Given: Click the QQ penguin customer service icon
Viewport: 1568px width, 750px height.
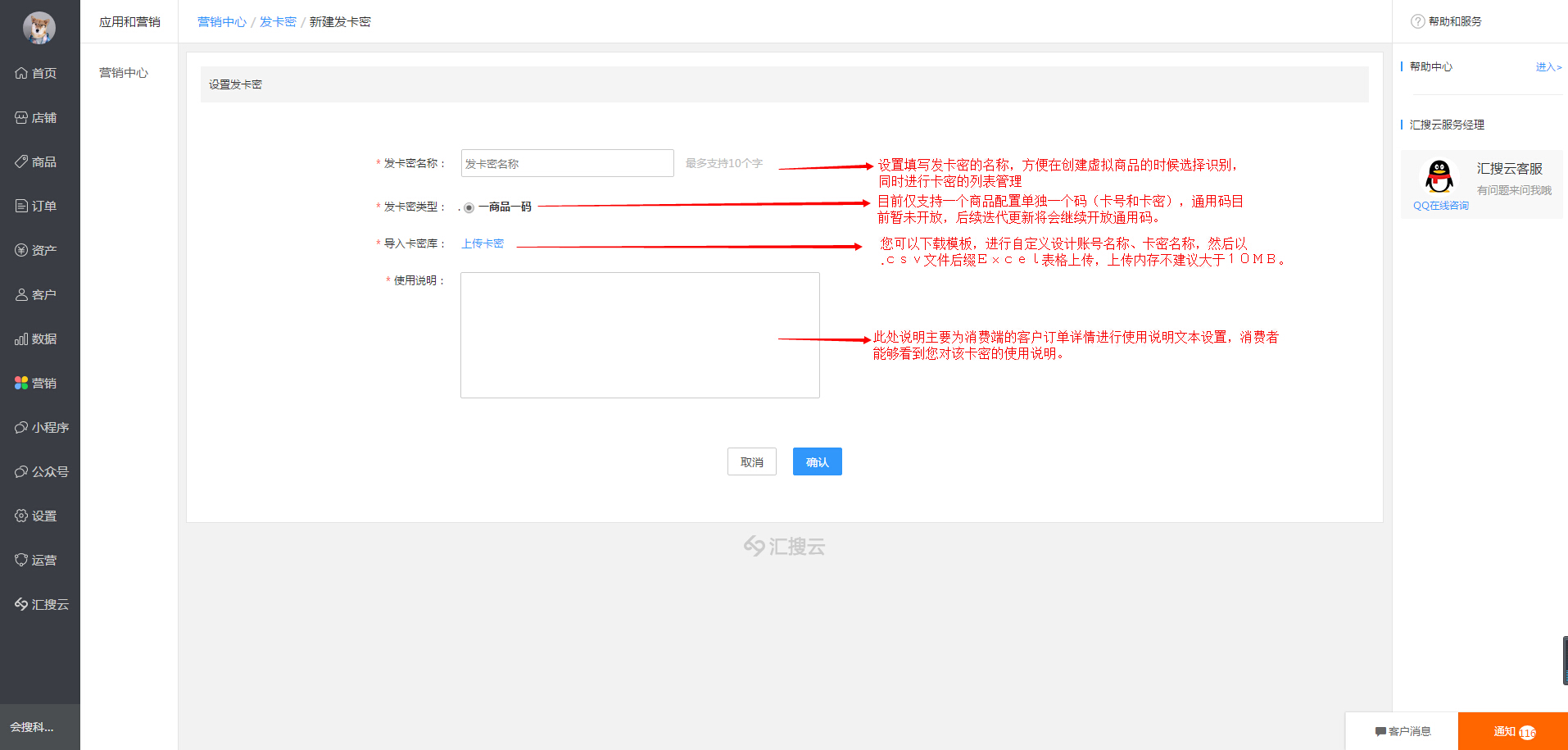Looking at the screenshot, I should coord(1439,177).
